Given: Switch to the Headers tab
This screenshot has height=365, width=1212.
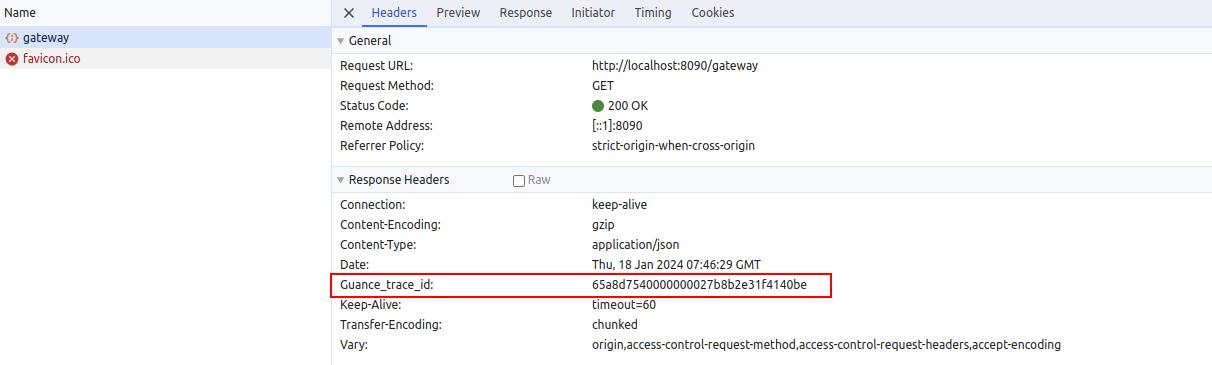Looking at the screenshot, I should 394,13.
